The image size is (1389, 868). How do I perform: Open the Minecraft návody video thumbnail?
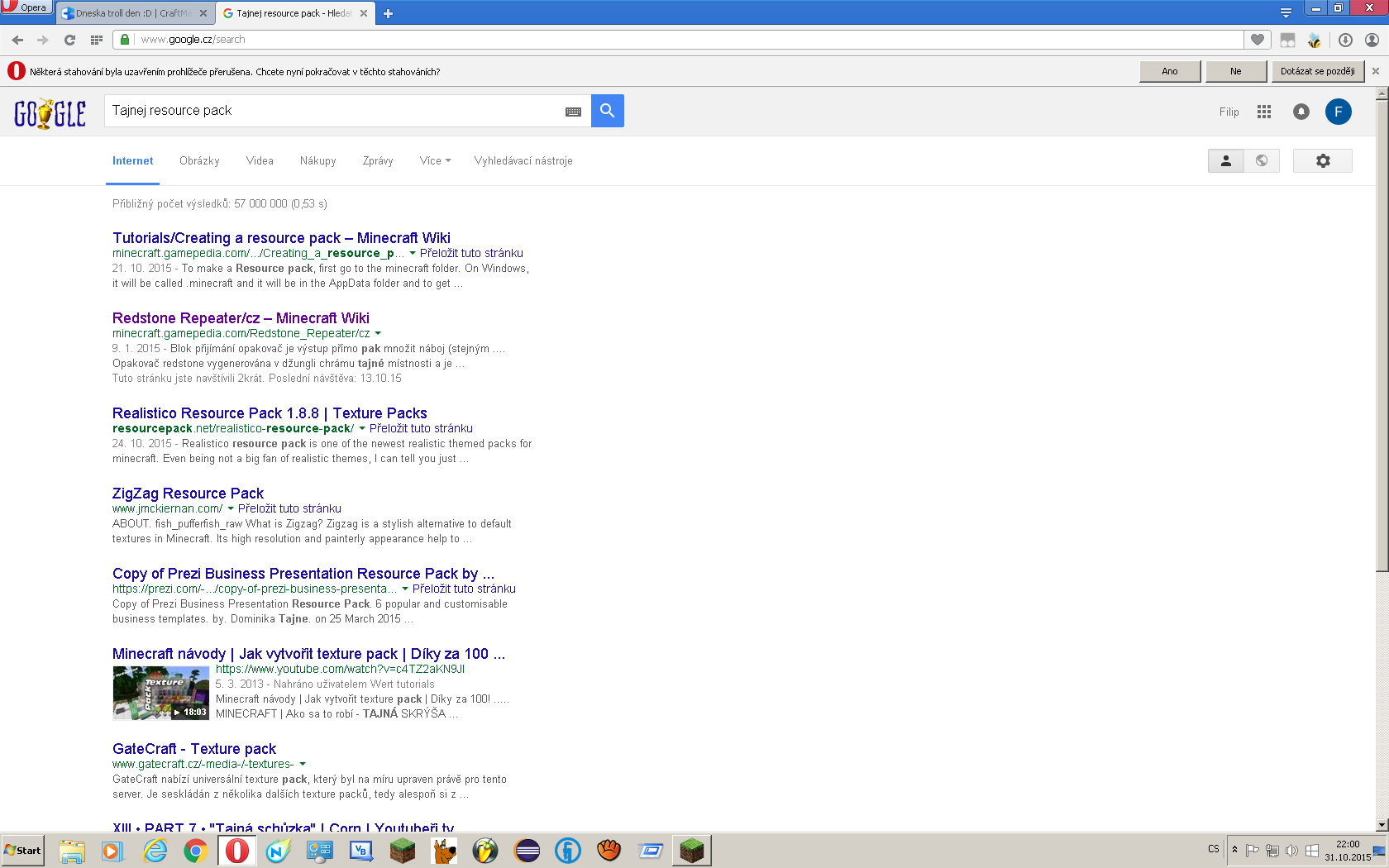(x=161, y=693)
